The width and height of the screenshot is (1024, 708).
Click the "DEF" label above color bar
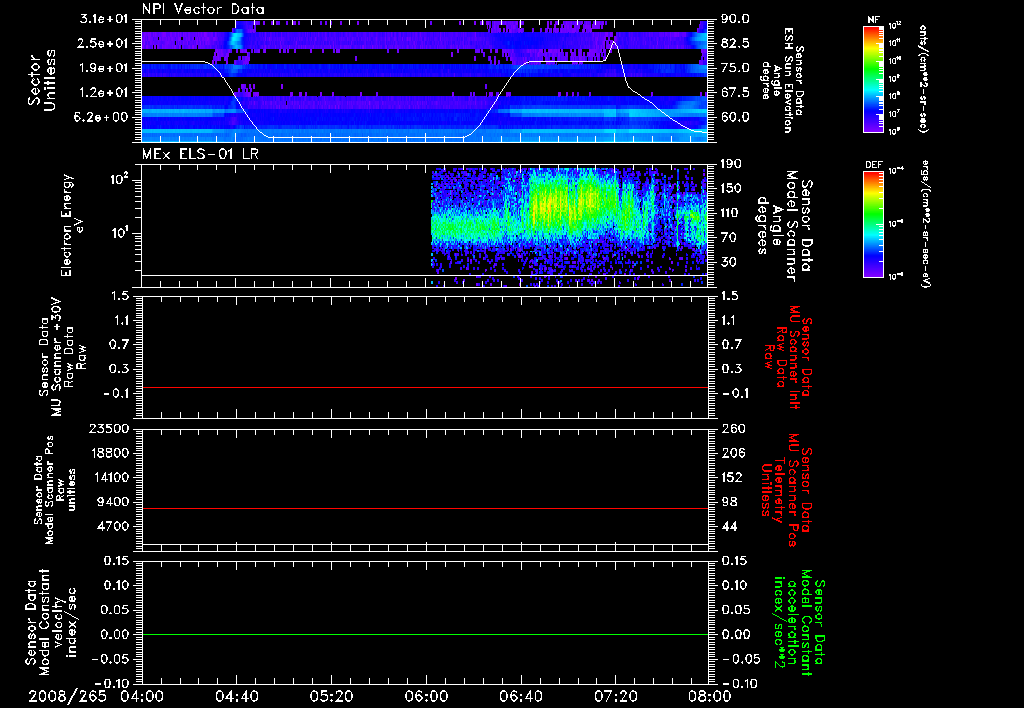tap(874, 165)
